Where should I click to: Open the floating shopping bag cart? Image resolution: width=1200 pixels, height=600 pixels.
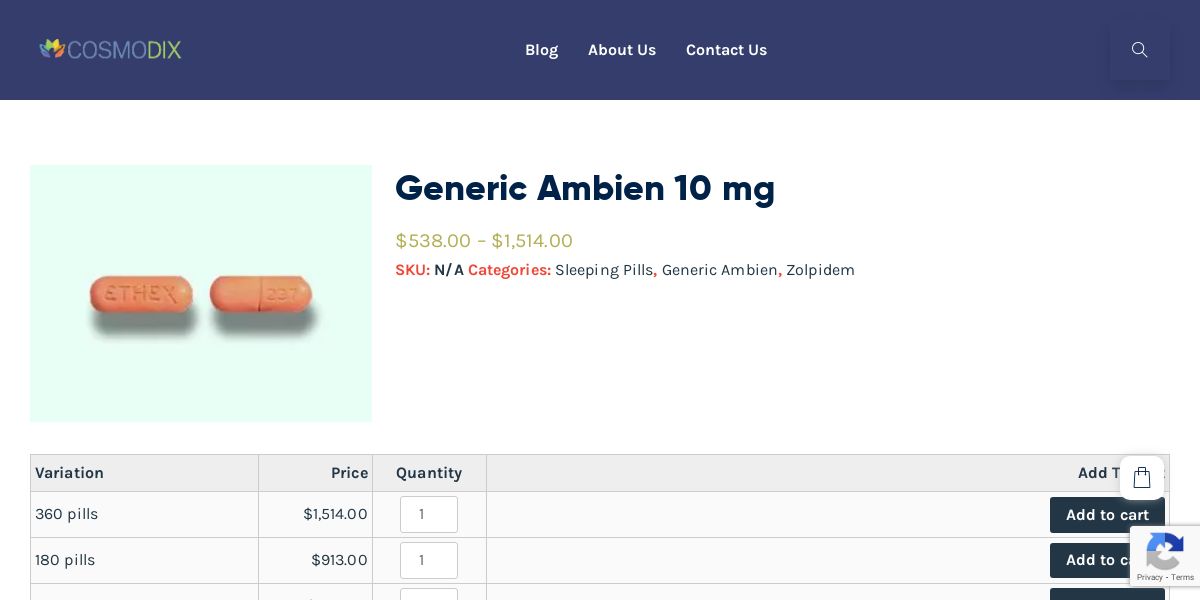coord(1142,478)
